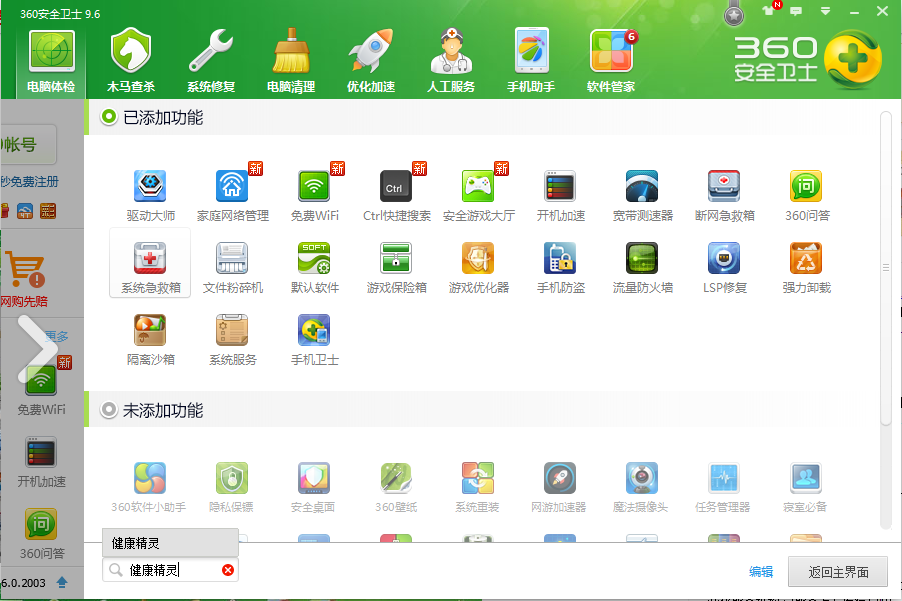Open 家庭网络管理 tool
Screen dimensions: 902x601
(232, 196)
